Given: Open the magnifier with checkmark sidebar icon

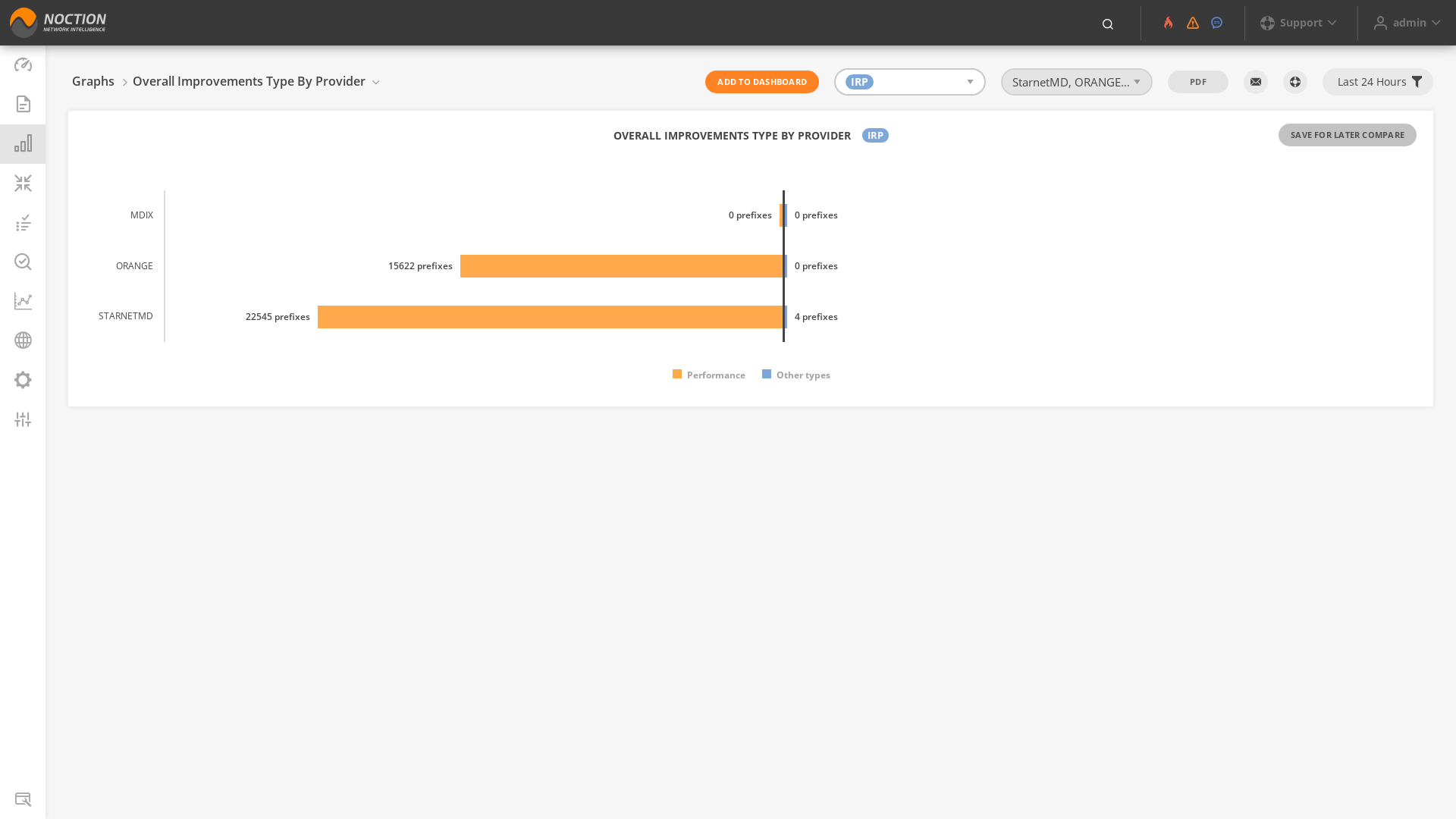Looking at the screenshot, I should [23, 262].
